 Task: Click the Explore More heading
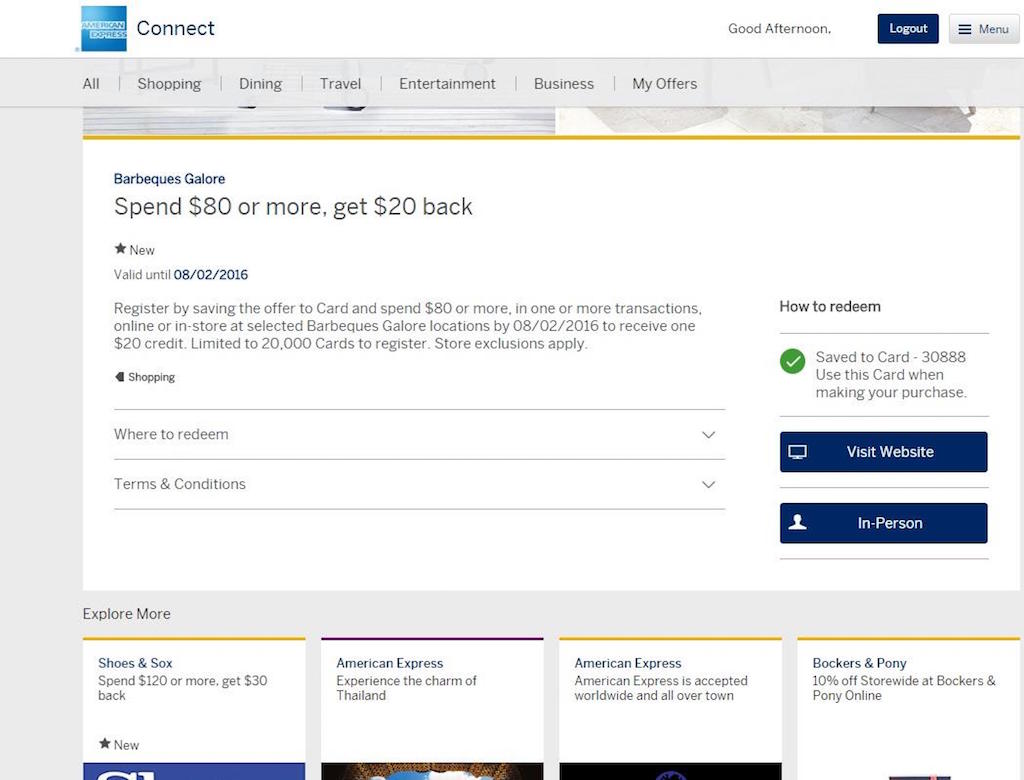(126, 614)
